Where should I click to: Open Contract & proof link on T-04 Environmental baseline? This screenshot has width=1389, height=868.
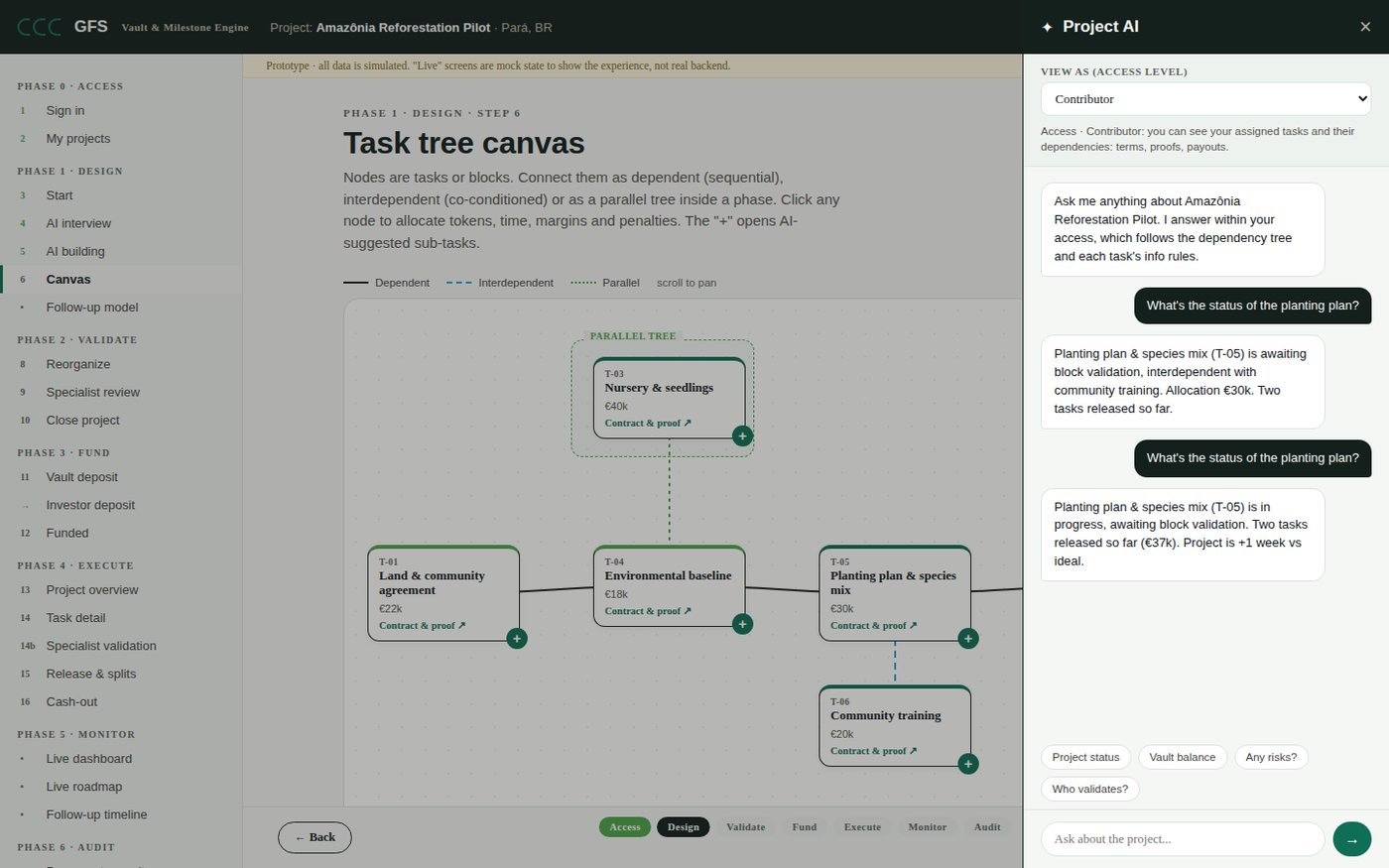[x=648, y=611]
